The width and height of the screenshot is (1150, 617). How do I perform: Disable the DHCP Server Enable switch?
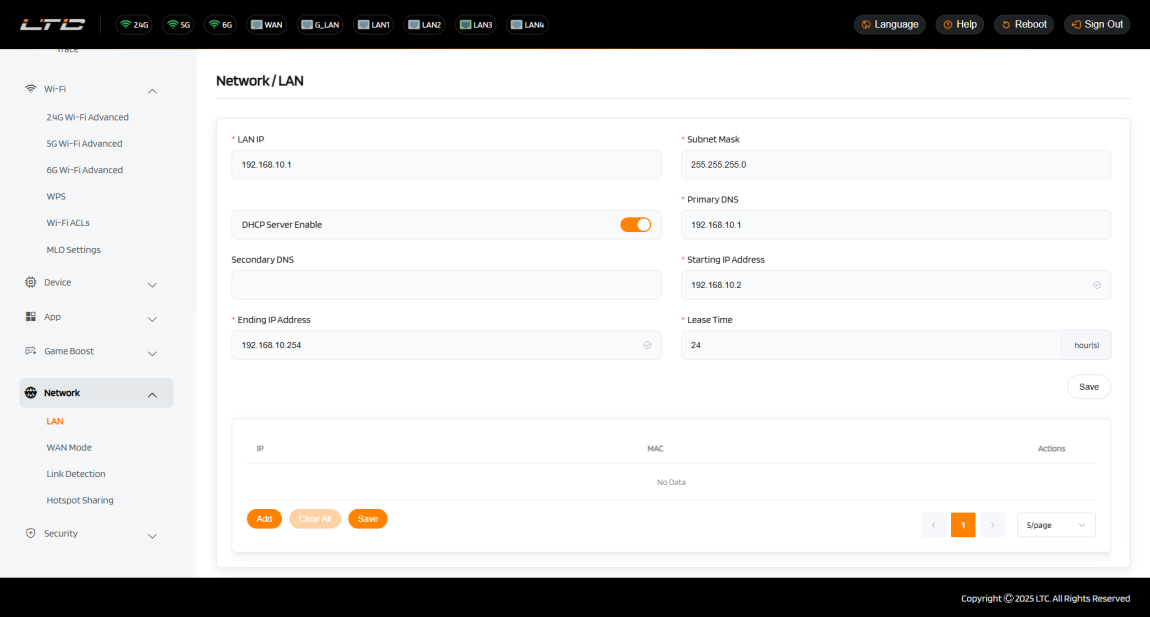635,225
